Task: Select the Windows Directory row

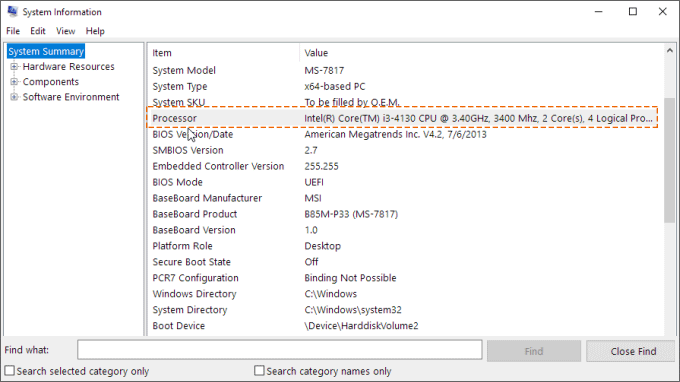Action: (x=405, y=294)
